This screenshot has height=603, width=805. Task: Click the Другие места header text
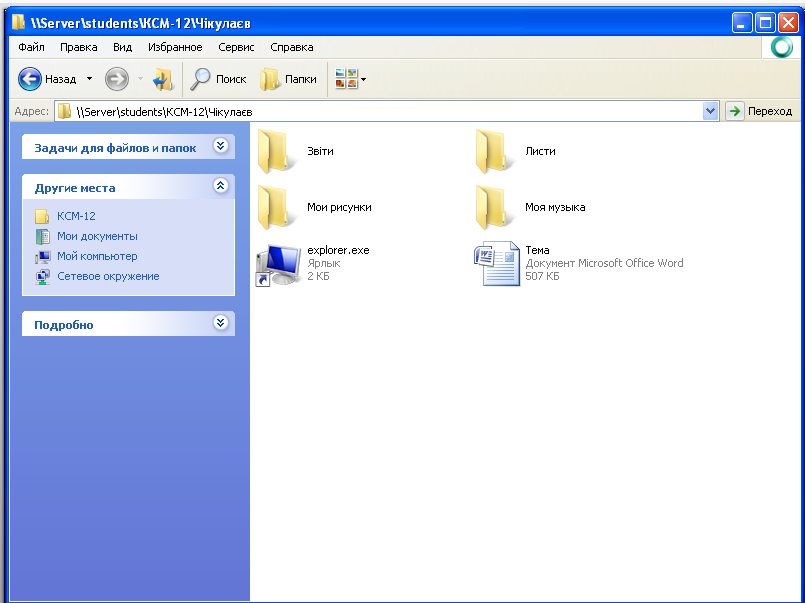click(75, 188)
